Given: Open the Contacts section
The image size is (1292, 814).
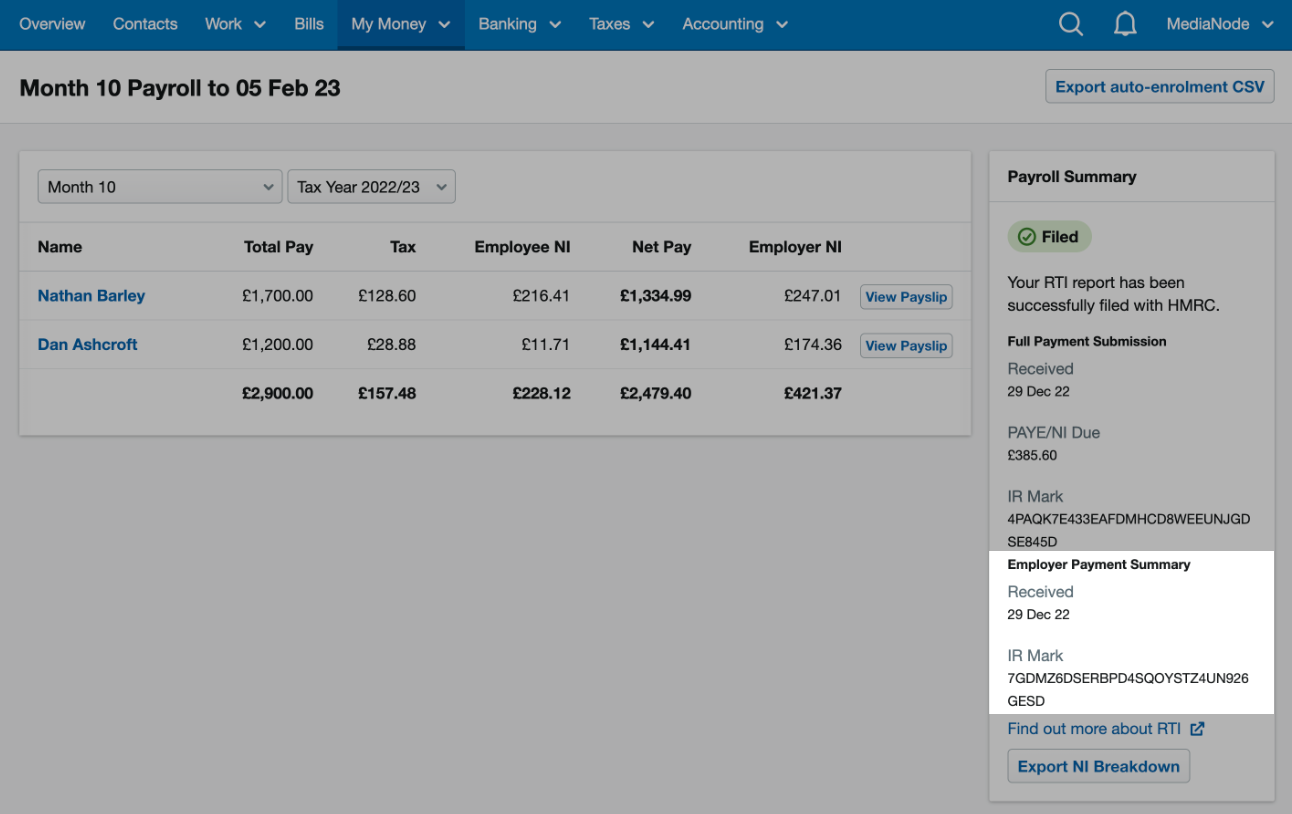Looking at the screenshot, I should coord(145,24).
